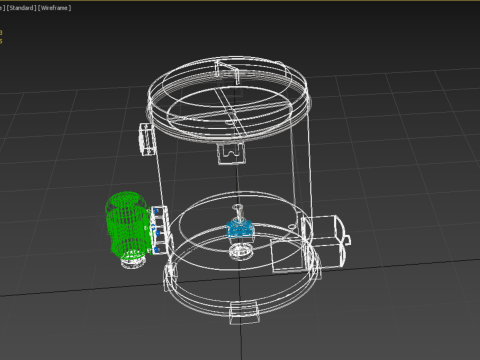Click the small knob on the right outlet box

point(347,240)
